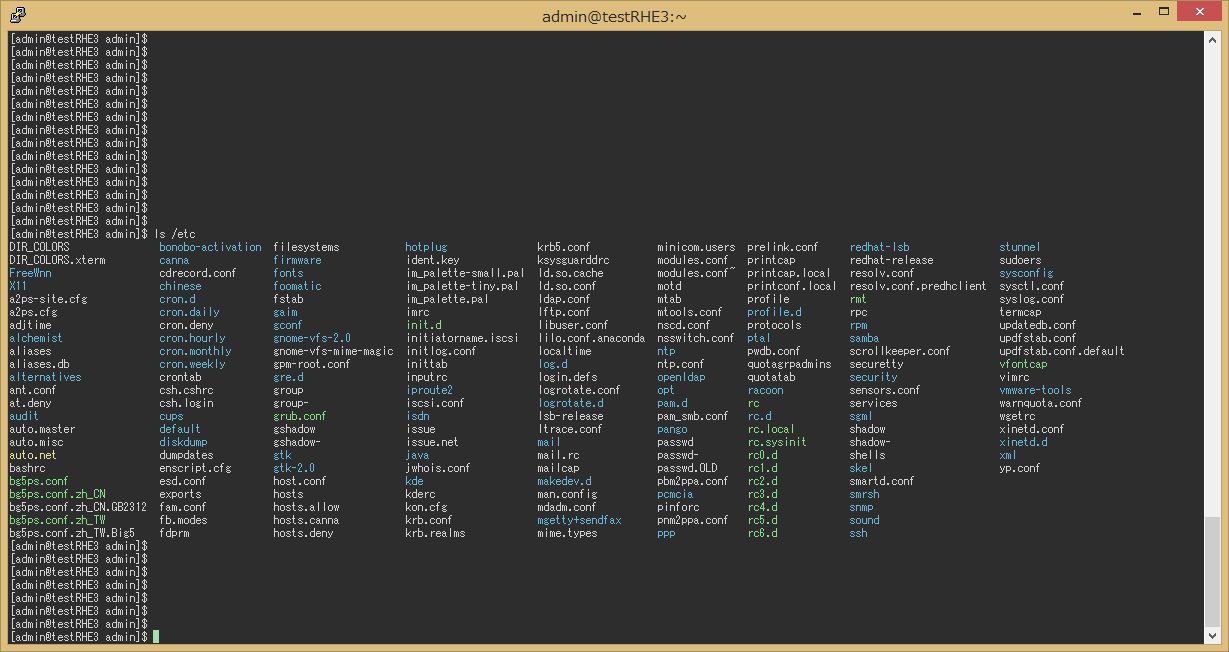1229x652 pixels.
Task: Select the FreeWnn directory entry
Action: tap(30, 273)
